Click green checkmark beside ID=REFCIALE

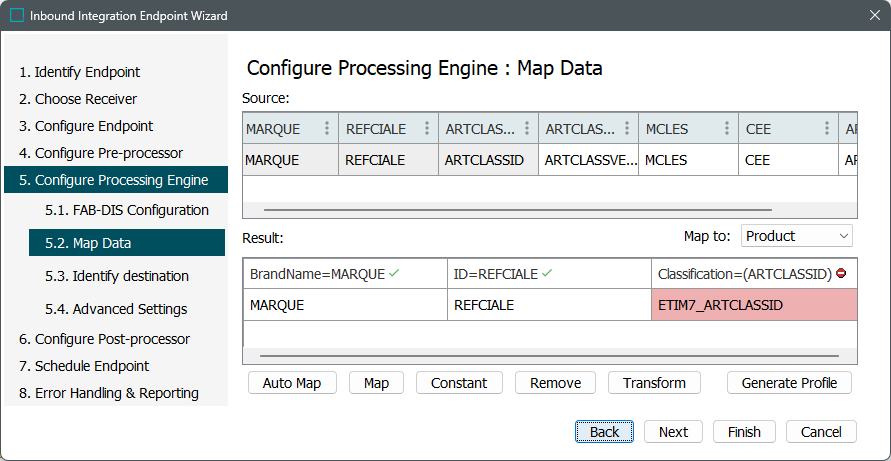547,274
